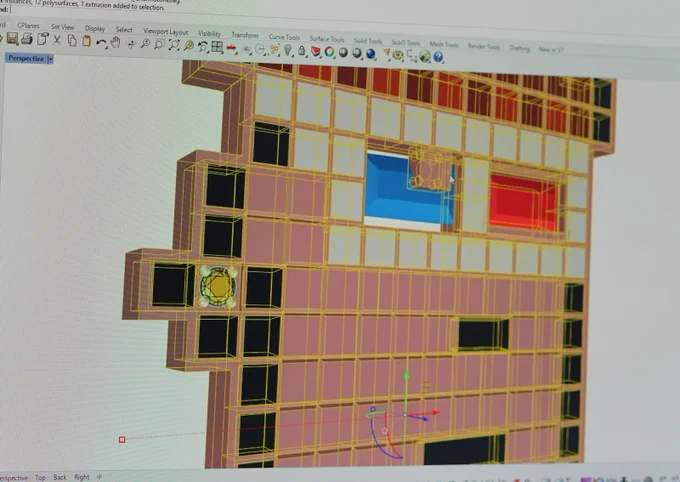Click the Set CPlane icon
The width and height of the screenshot is (680, 482).
pos(246,49)
